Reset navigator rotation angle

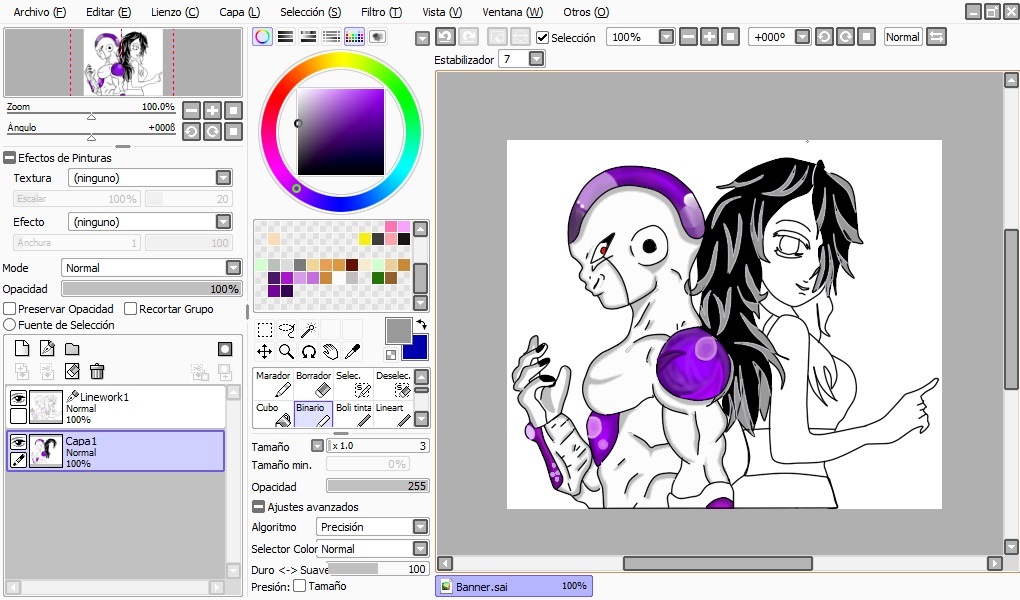233,132
